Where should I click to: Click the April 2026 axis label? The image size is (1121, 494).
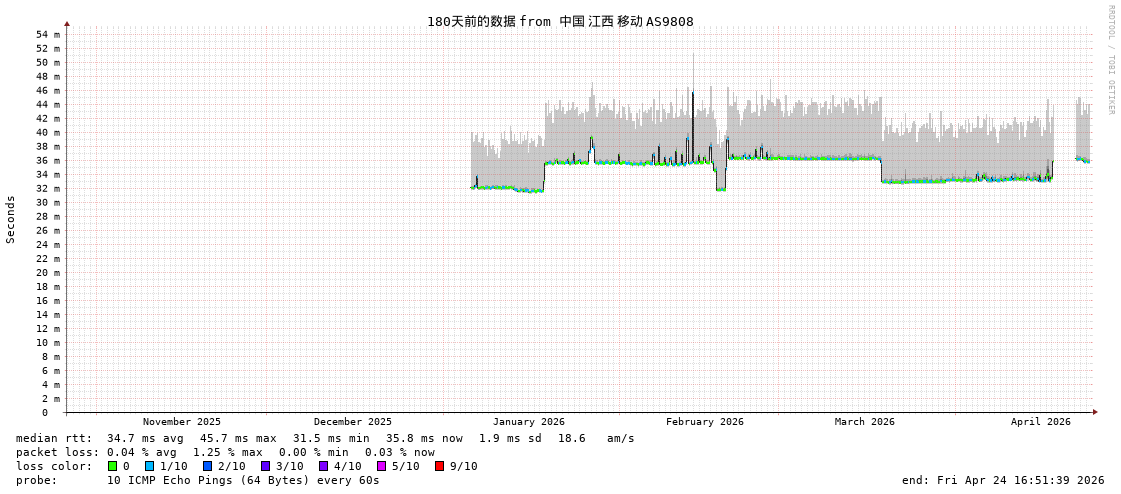(x=1040, y=422)
